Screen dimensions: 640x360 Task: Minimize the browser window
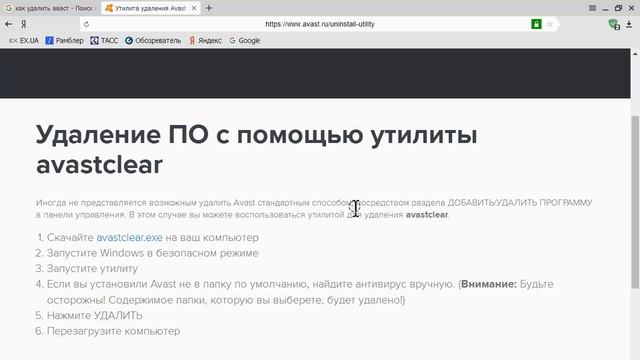pyautogui.click(x=605, y=8)
